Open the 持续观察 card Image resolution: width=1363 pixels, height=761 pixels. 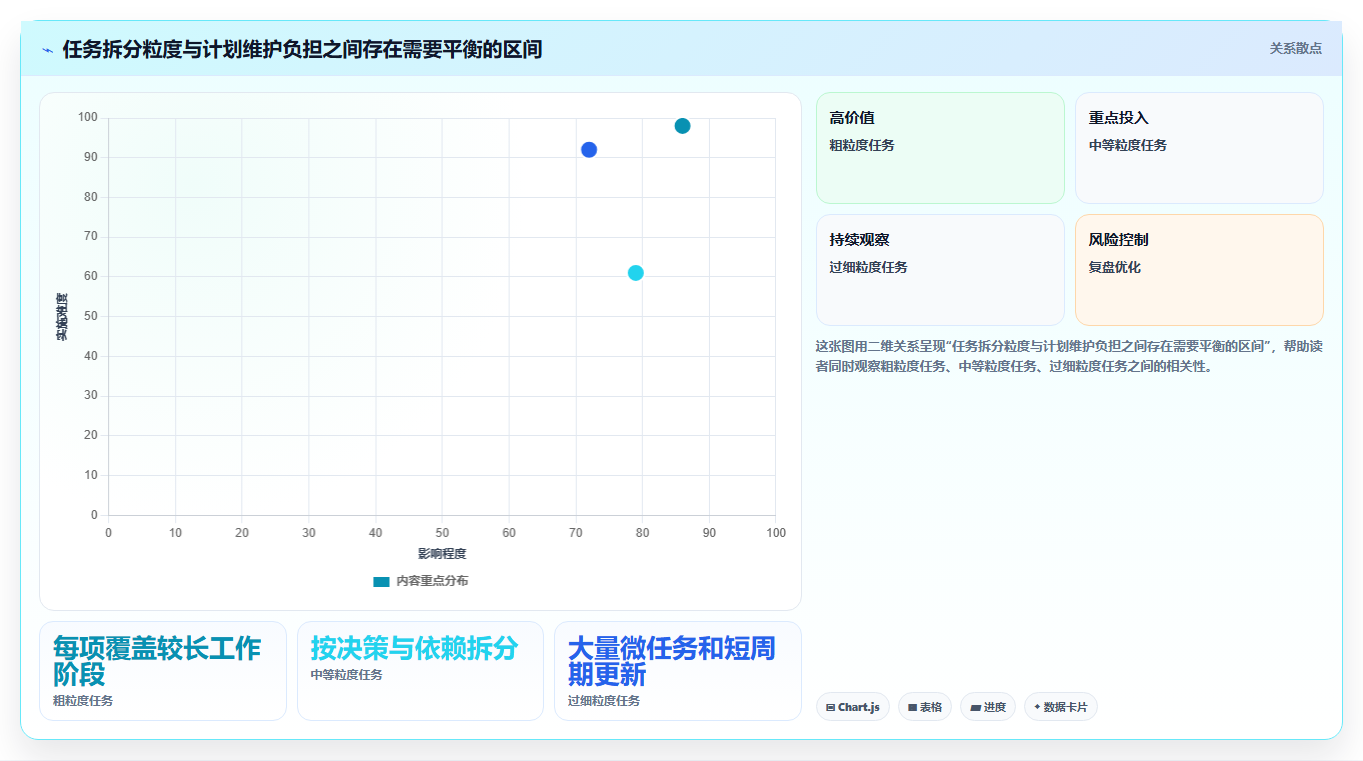pos(940,270)
